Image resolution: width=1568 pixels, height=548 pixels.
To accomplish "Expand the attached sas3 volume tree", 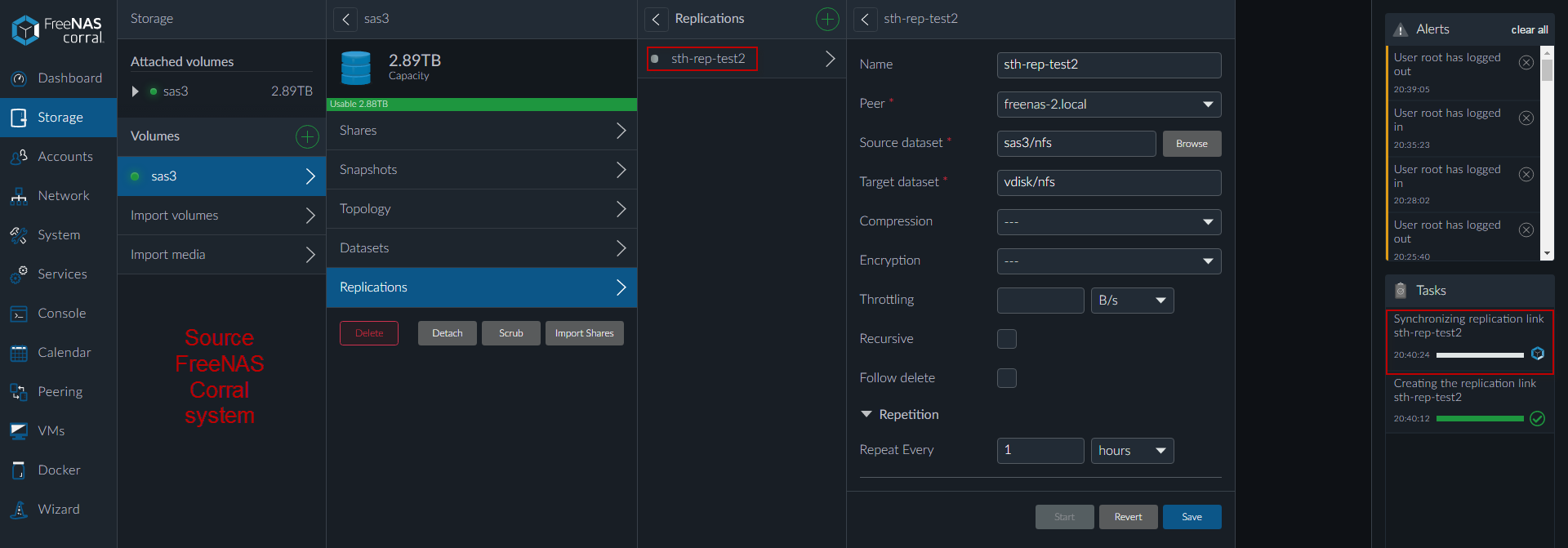I will tap(136, 91).
